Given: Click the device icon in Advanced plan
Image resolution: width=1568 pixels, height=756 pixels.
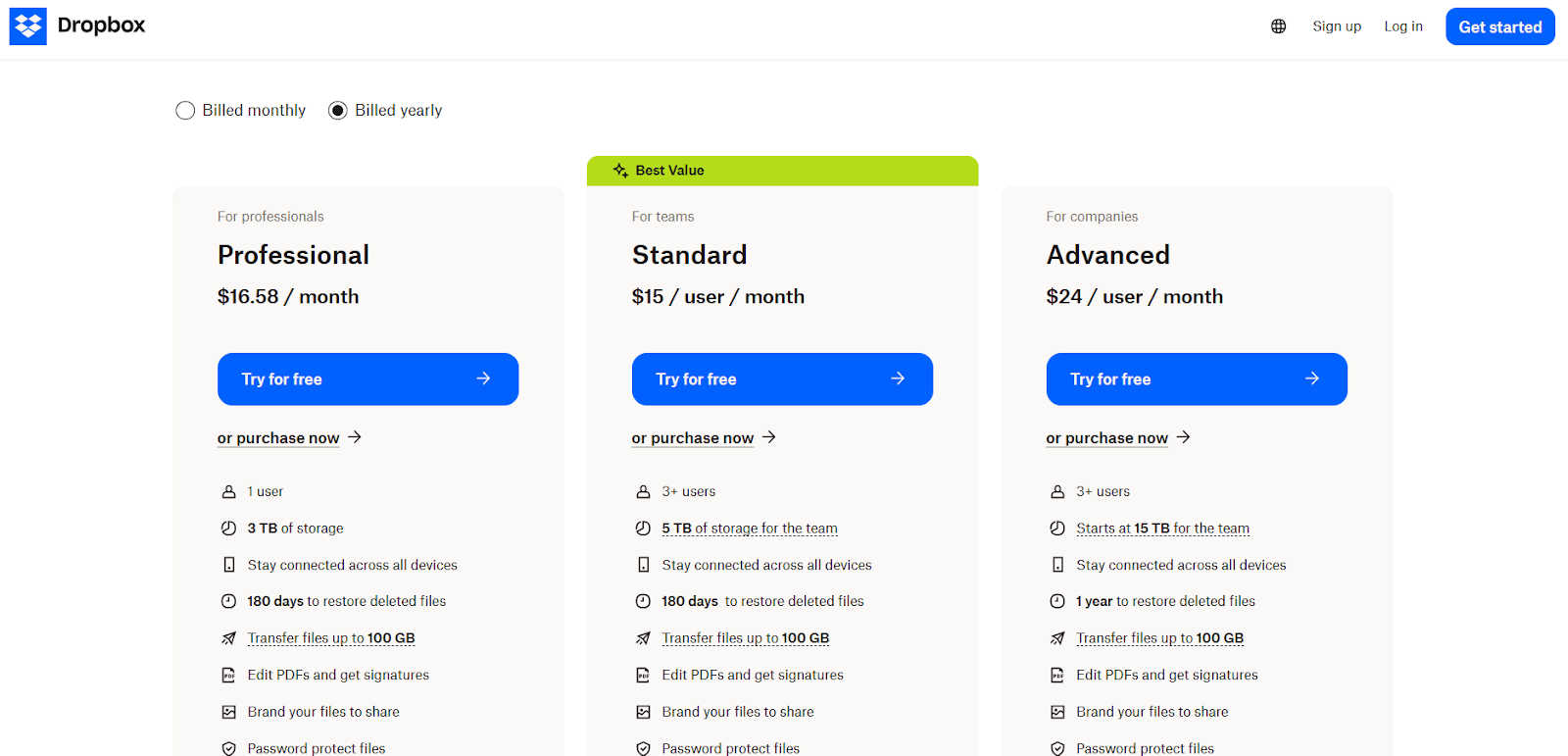Looking at the screenshot, I should pos(1057,565).
